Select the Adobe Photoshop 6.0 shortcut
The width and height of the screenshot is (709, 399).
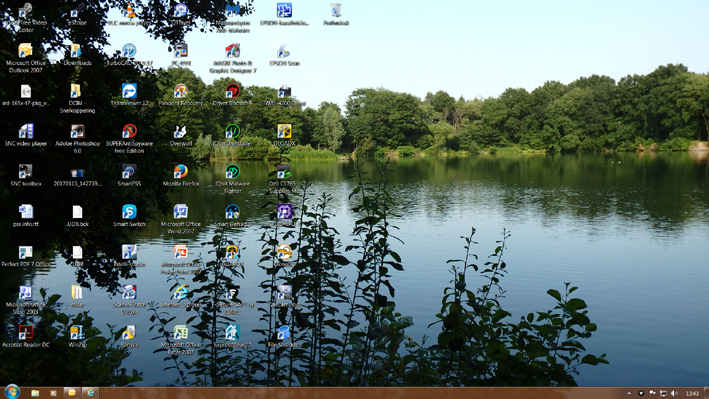77,138
